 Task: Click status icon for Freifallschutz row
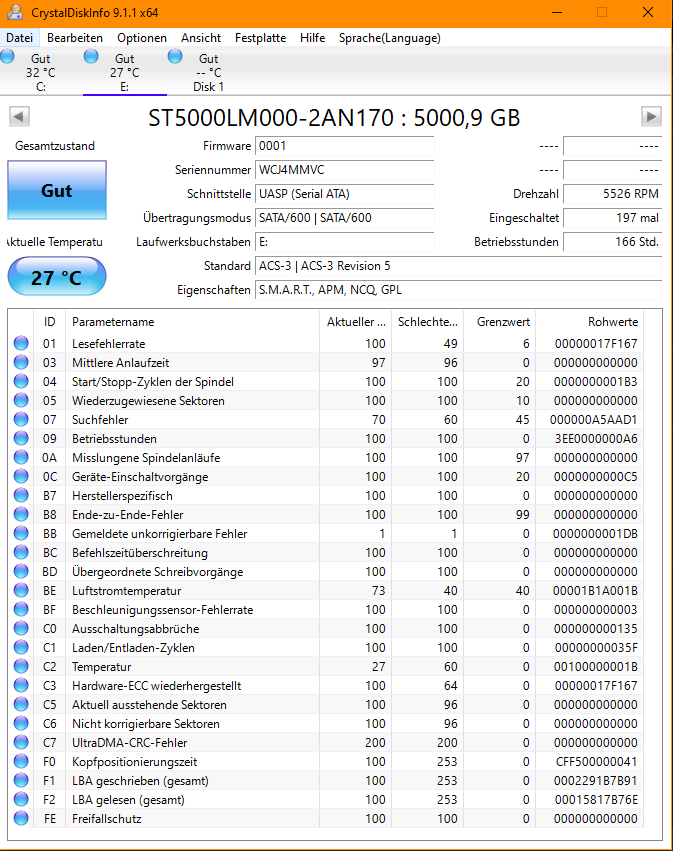[21, 818]
